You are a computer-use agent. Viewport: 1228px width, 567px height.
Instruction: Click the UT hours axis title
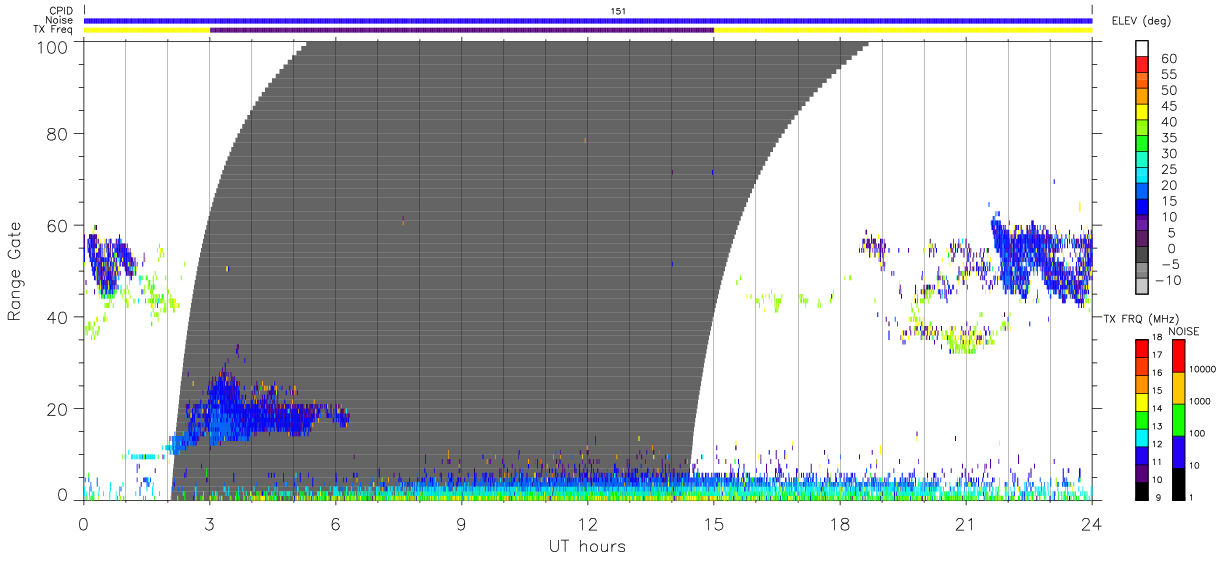click(587, 546)
